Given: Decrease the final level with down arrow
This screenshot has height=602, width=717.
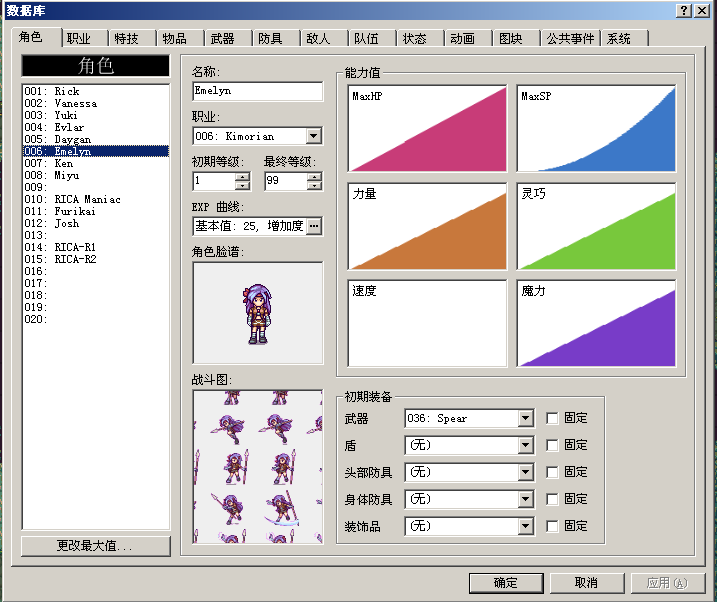Looking at the screenshot, I should (x=314, y=185).
